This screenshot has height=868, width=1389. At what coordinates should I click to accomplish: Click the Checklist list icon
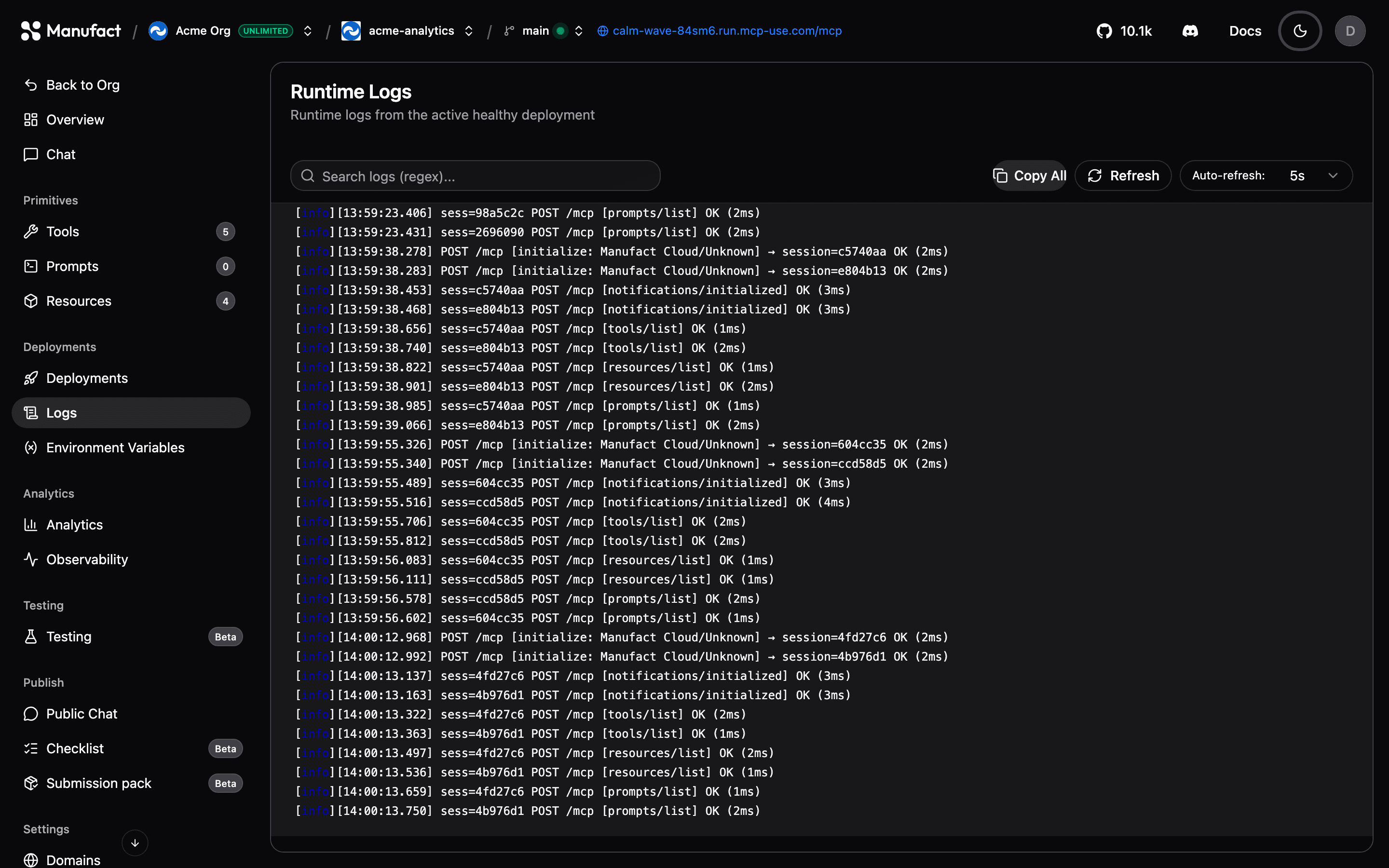pyautogui.click(x=31, y=748)
